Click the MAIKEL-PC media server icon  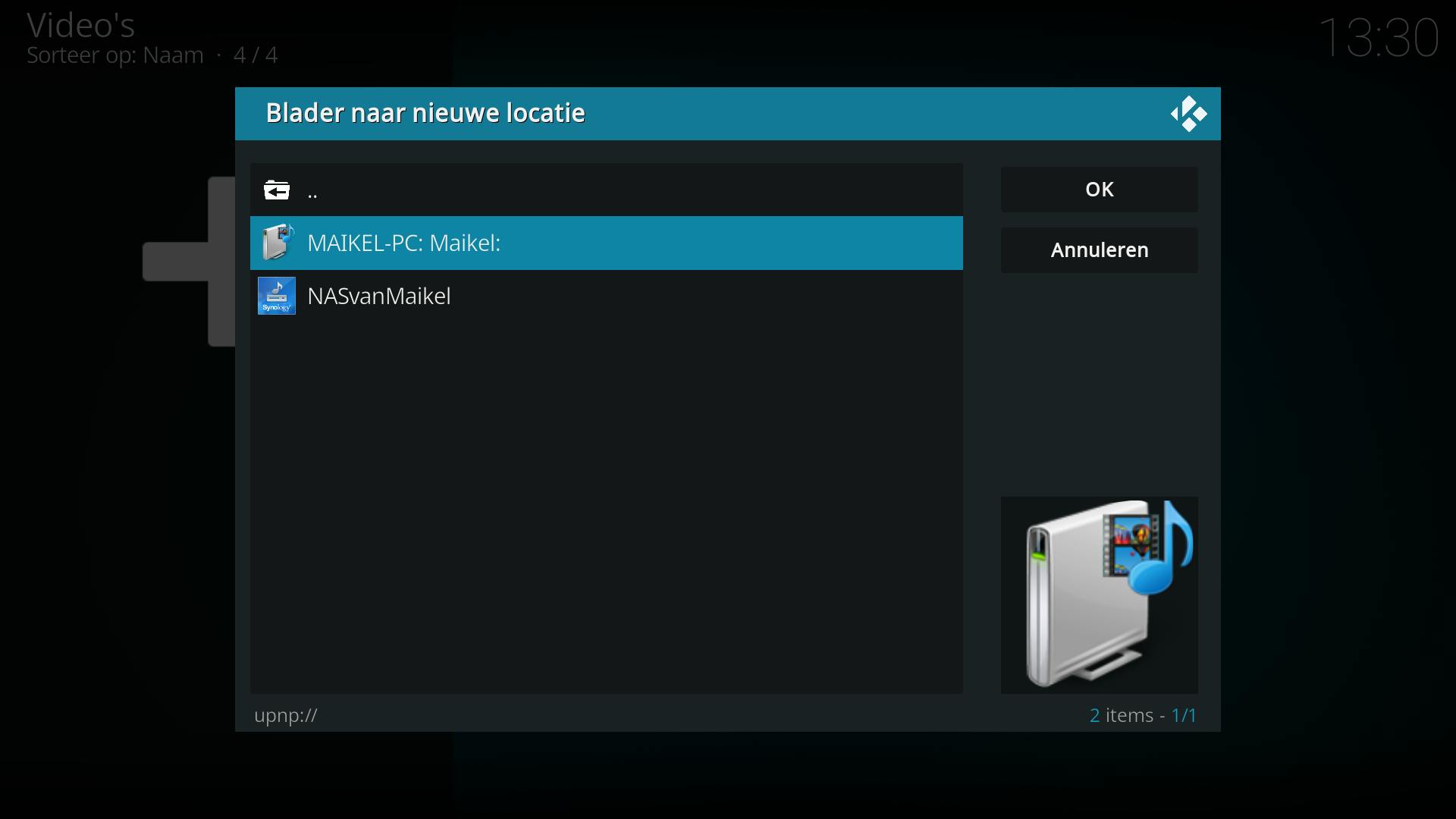277,243
